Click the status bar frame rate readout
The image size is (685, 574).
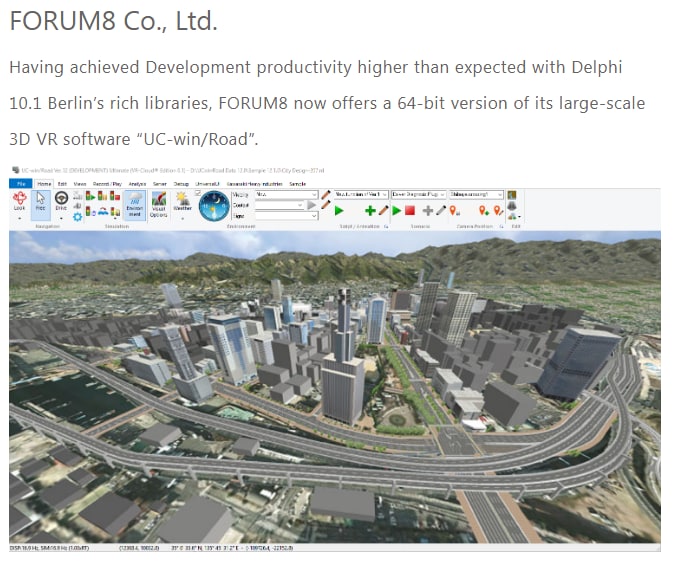[49, 547]
